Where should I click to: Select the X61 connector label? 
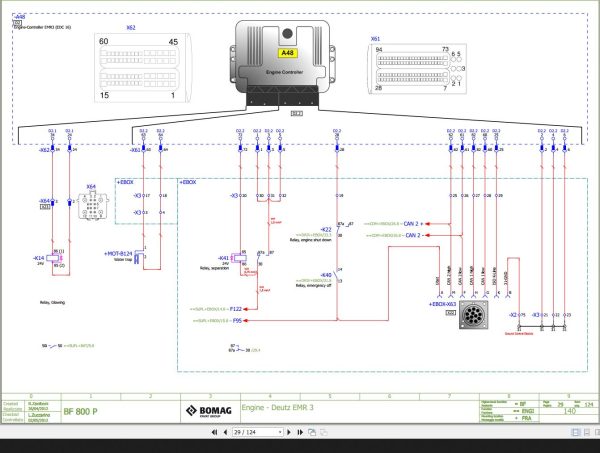coord(375,39)
